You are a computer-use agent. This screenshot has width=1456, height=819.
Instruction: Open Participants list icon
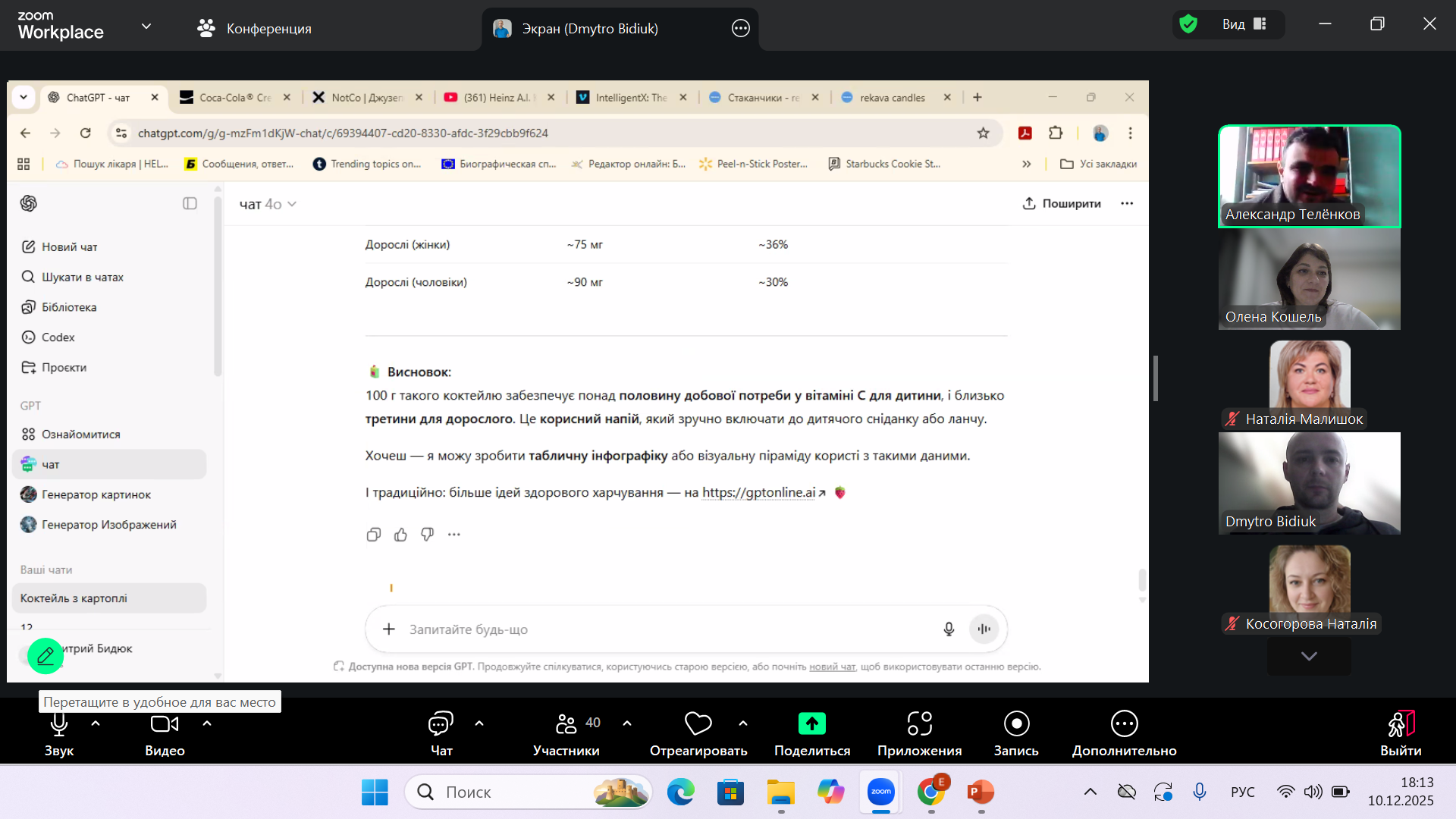566,724
